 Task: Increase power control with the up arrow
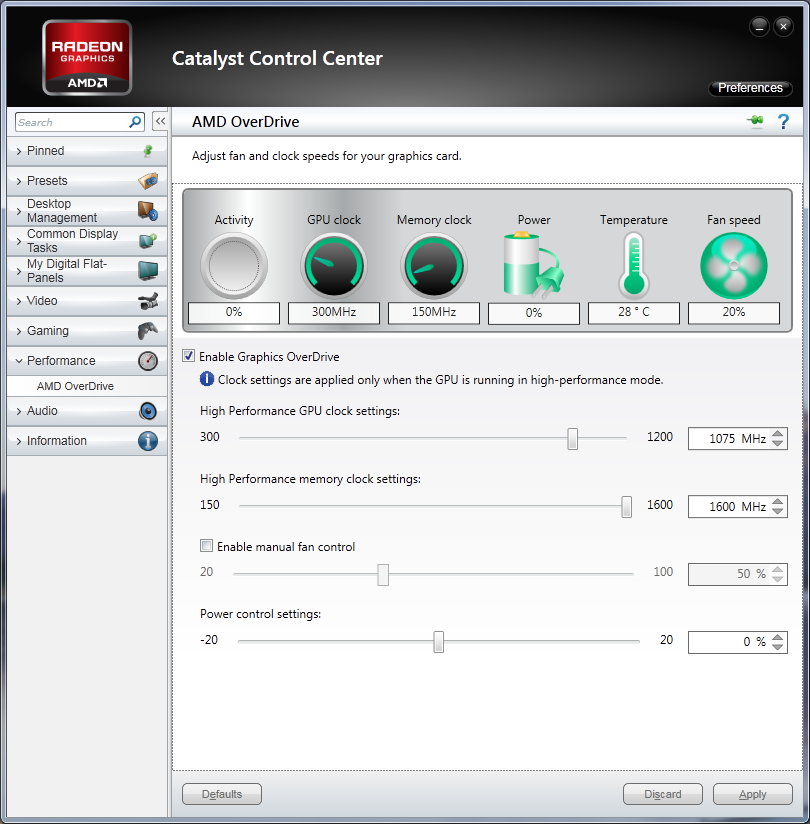pyautogui.click(x=778, y=636)
